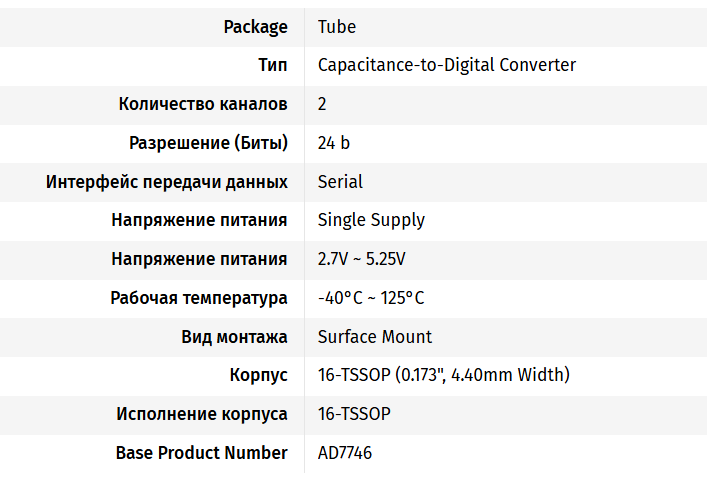The width and height of the screenshot is (707, 489).
Task: Select the Capacitance-to-Digital Converter text
Action: pyautogui.click(x=446, y=66)
